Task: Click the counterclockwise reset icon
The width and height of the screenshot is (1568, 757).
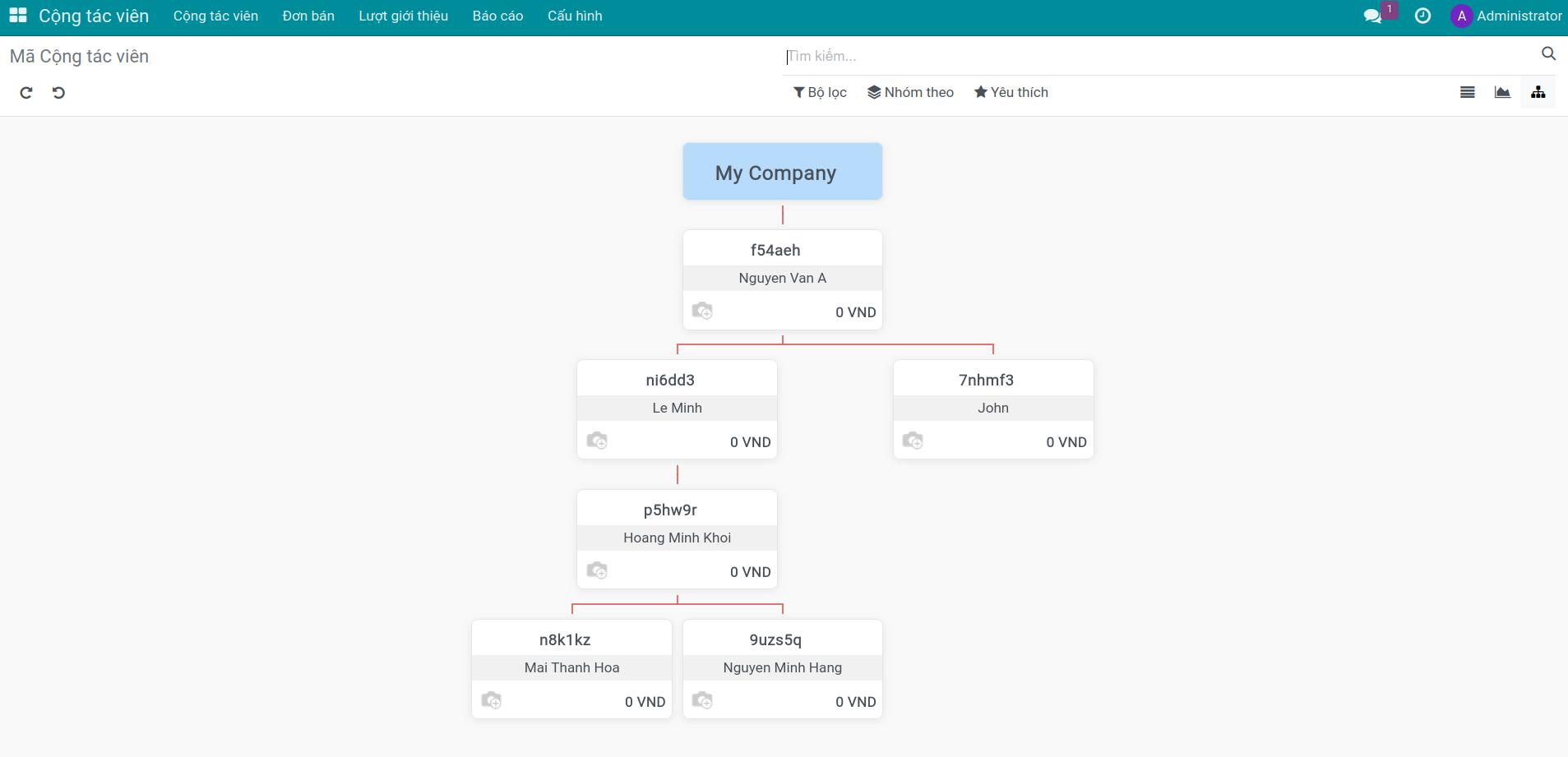Action: (x=58, y=93)
